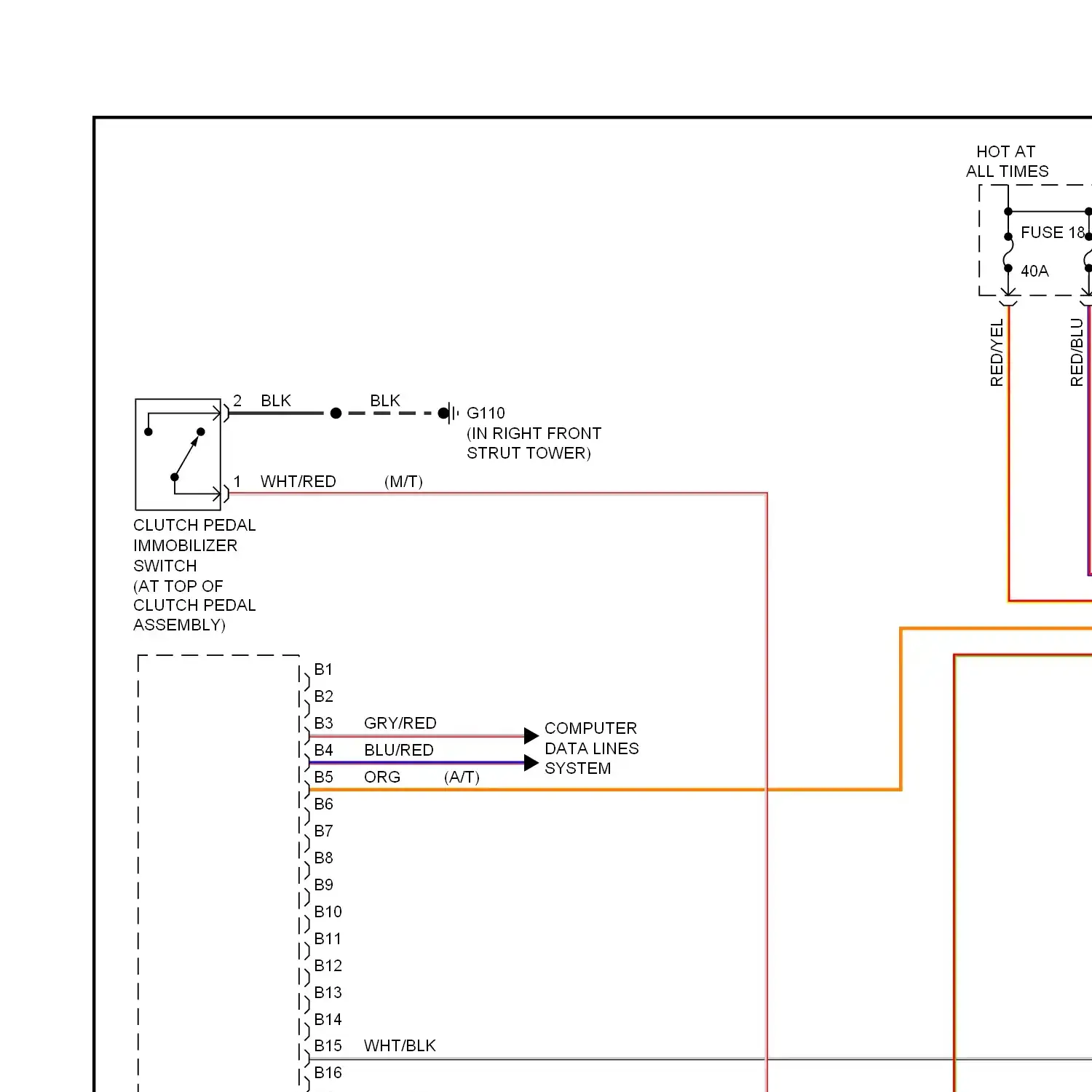The width and height of the screenshot is (1092, 1092).
Task: Click COMPUTER DATA LINES SYSTEM reference
Action: [x=591, y=748]
